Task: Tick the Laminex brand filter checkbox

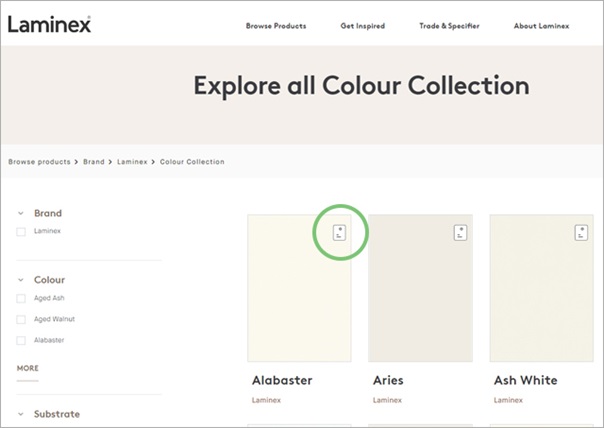Action: click(21, 231)
